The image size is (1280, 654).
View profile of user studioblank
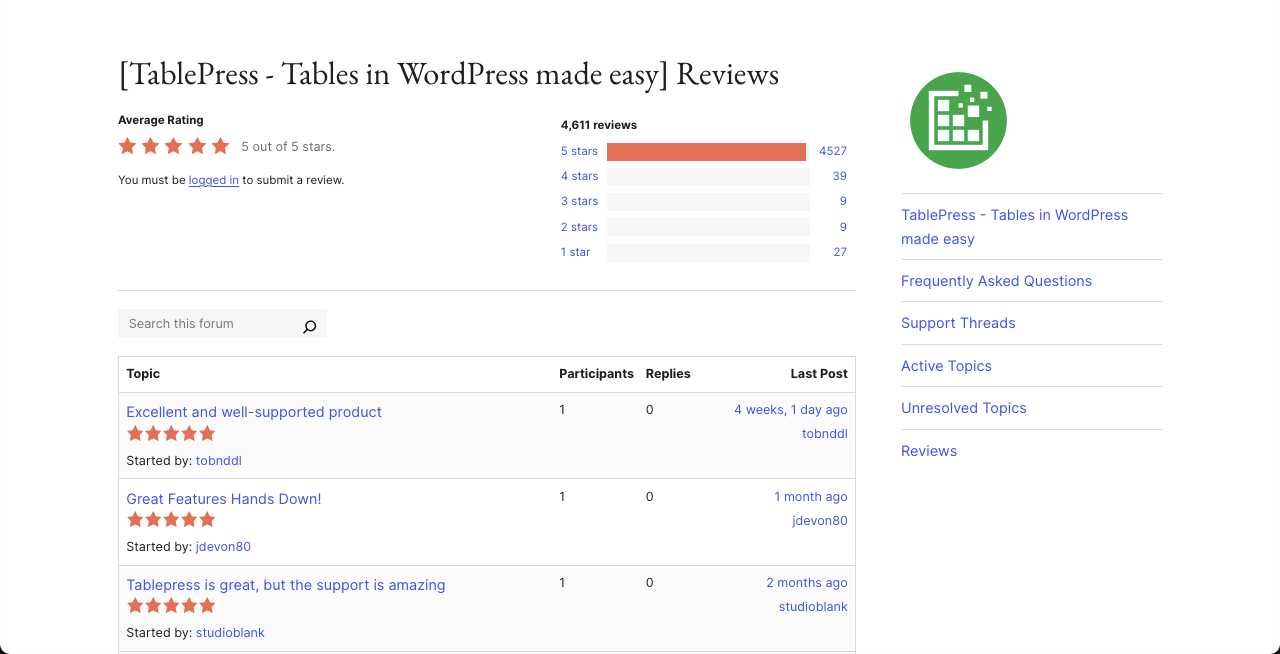click(230, 632)
